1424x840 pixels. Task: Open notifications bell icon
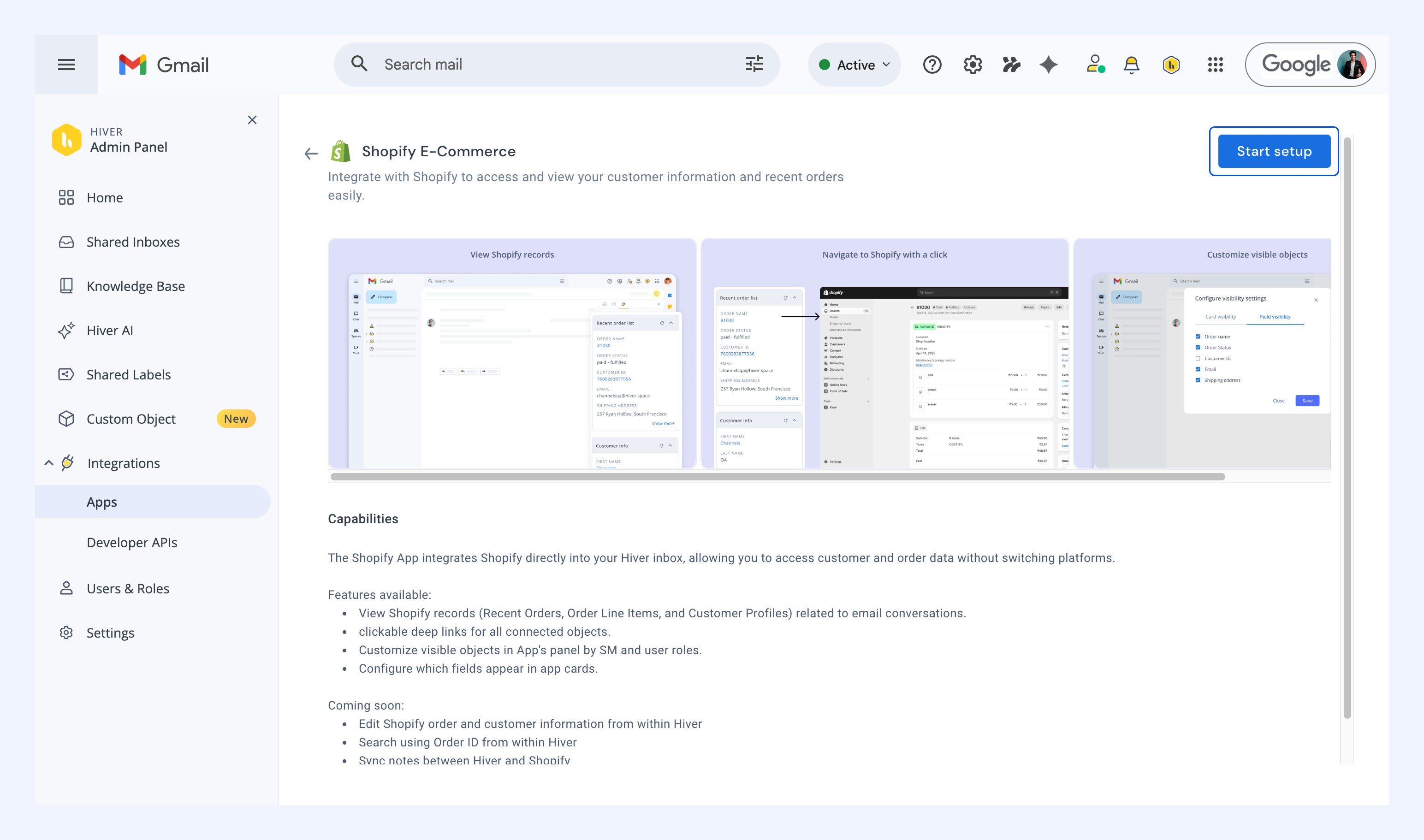point(1131,65)
